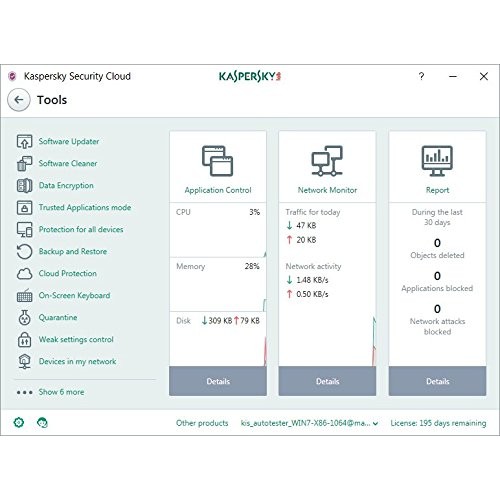
Task: Open Devices in my network link
Action: pos(77,361)
